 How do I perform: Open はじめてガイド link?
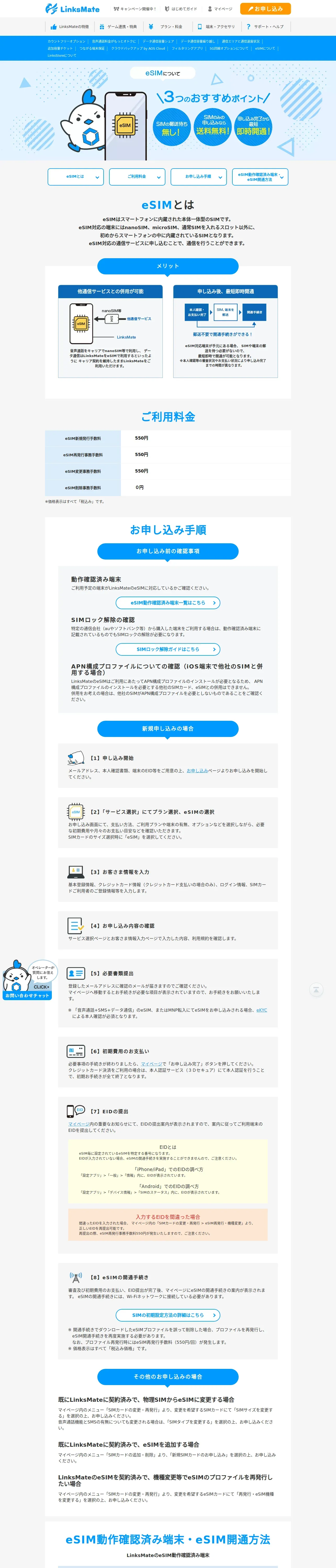pos(181,9)
